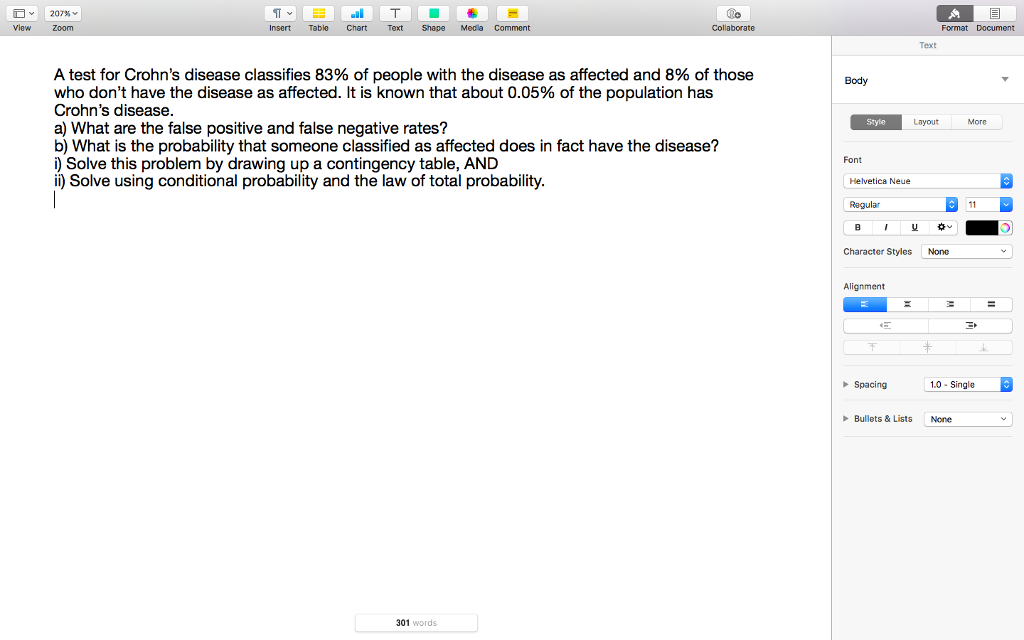Open the Media browser
The width and height of the screenshot is (1024, 640).
tap(471, 13)
